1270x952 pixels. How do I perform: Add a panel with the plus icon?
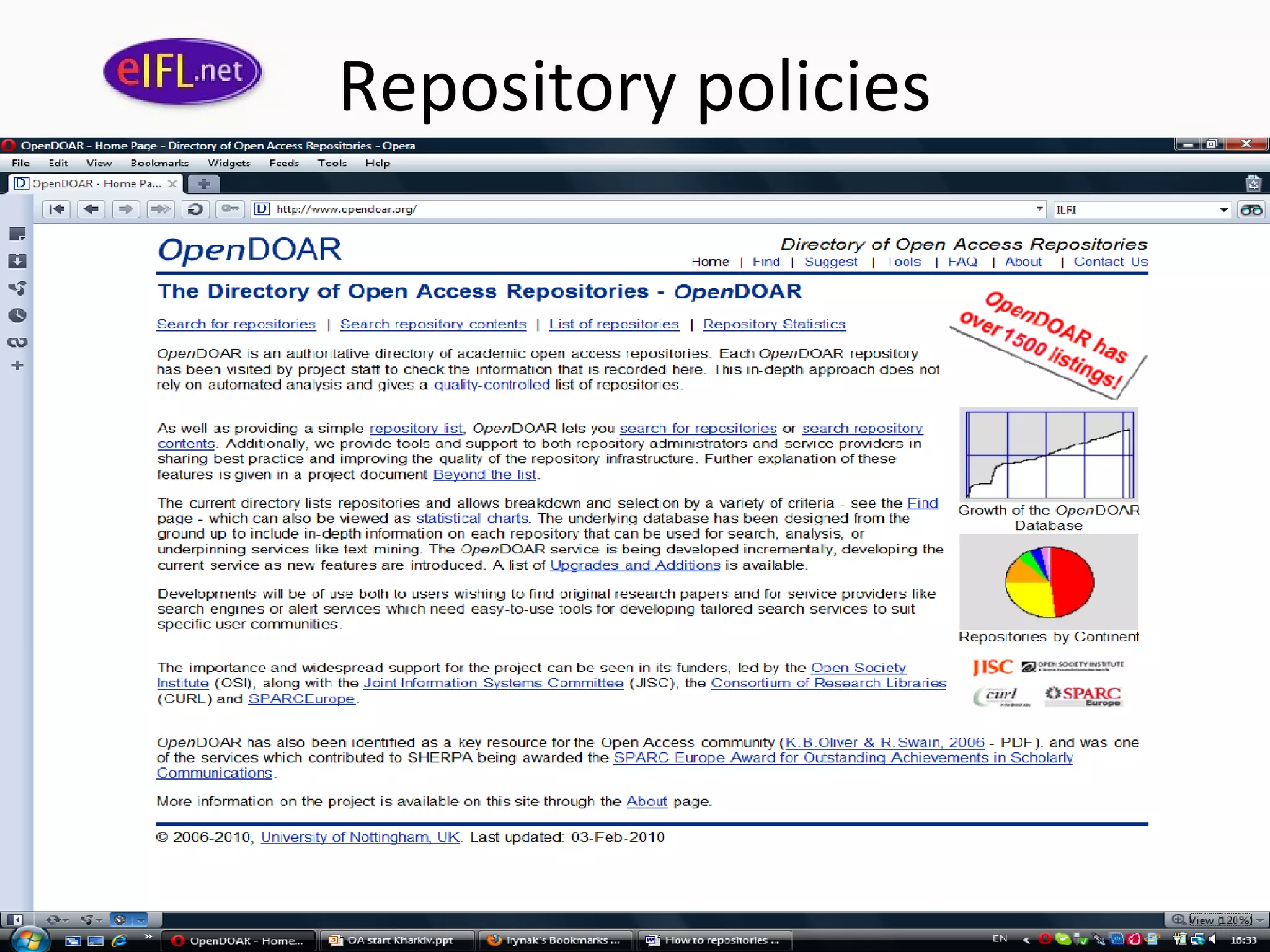tap(17, 366)
